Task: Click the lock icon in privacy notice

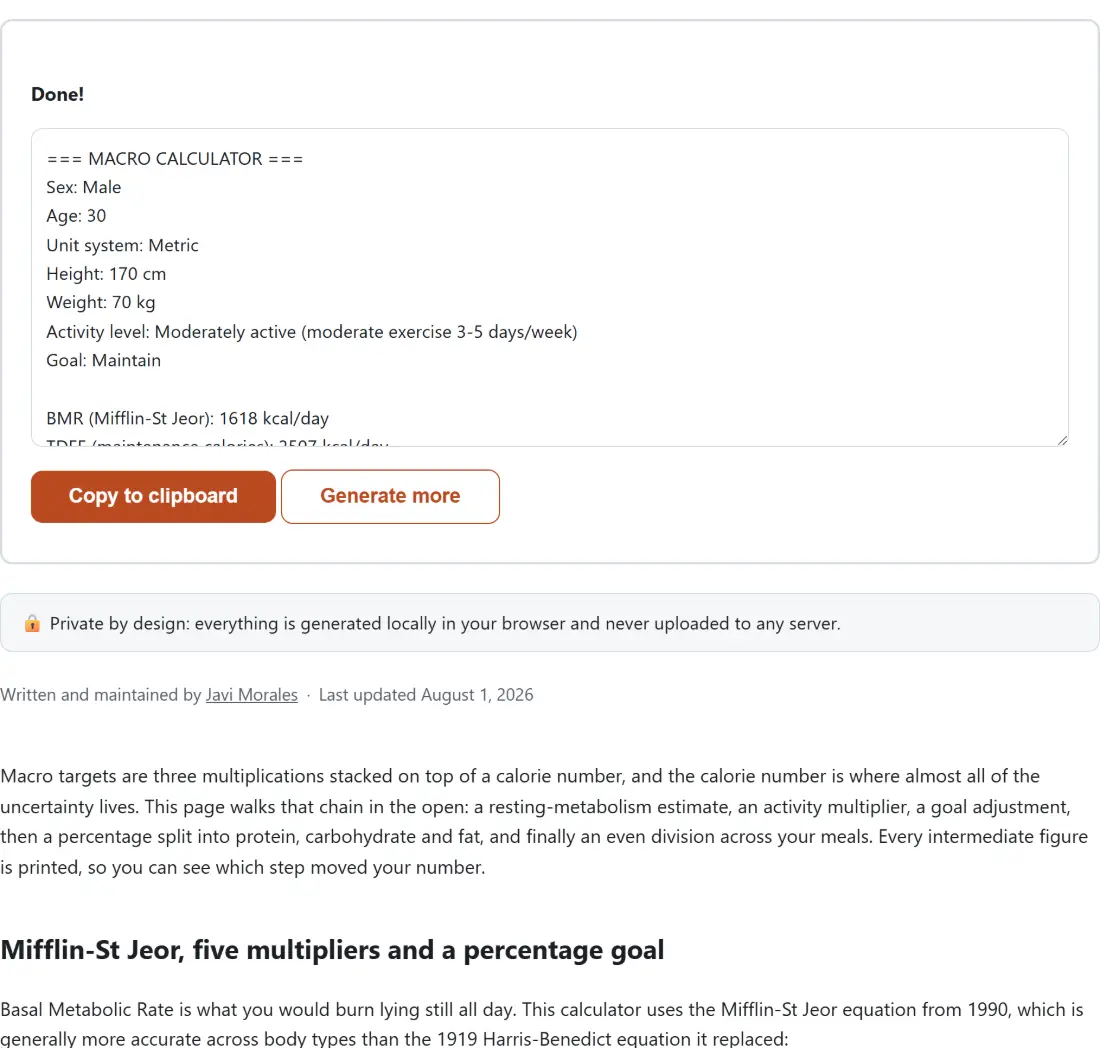Action: pos(32,623)
